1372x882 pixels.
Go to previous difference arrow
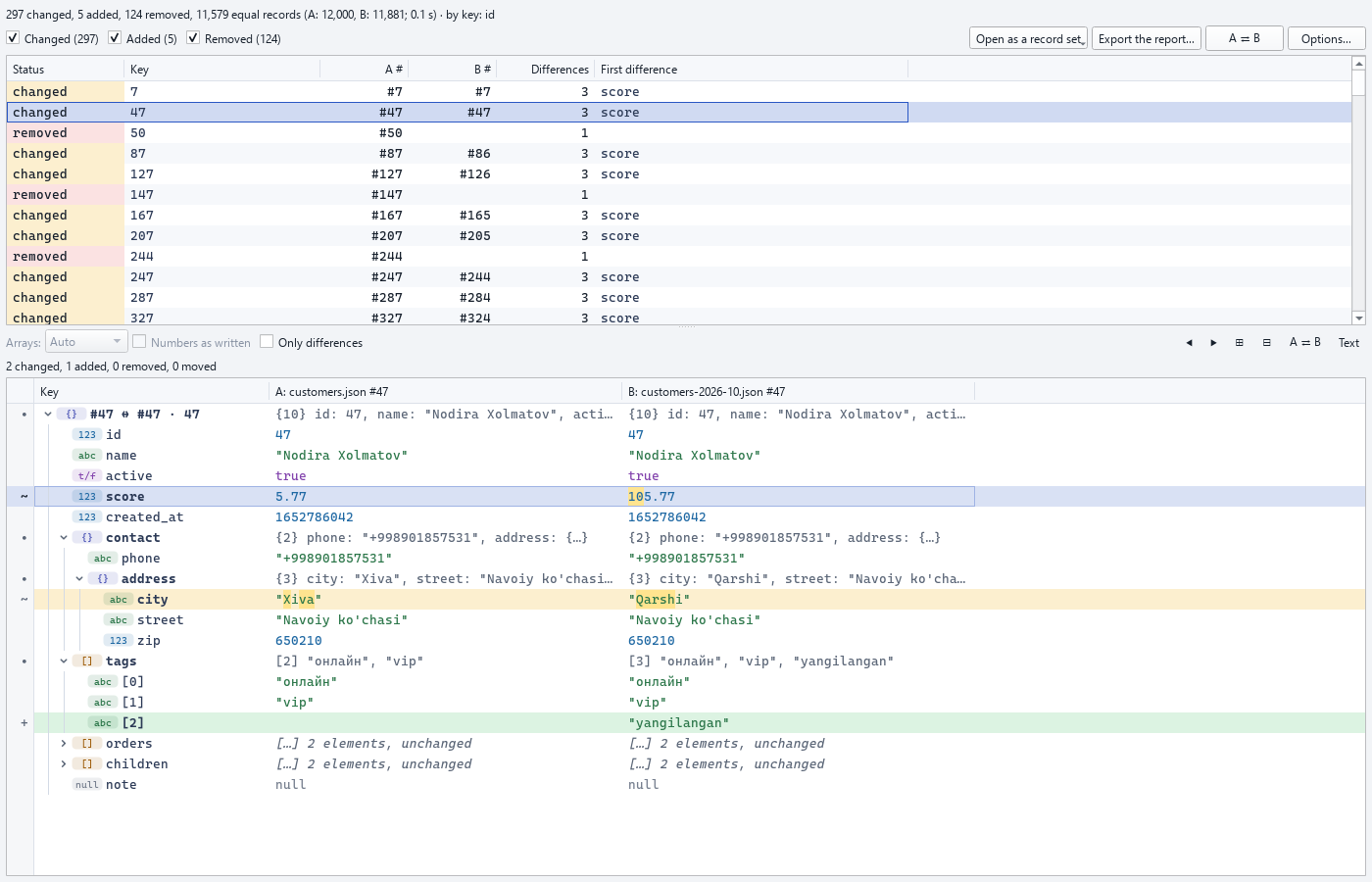coord(1189,343)
